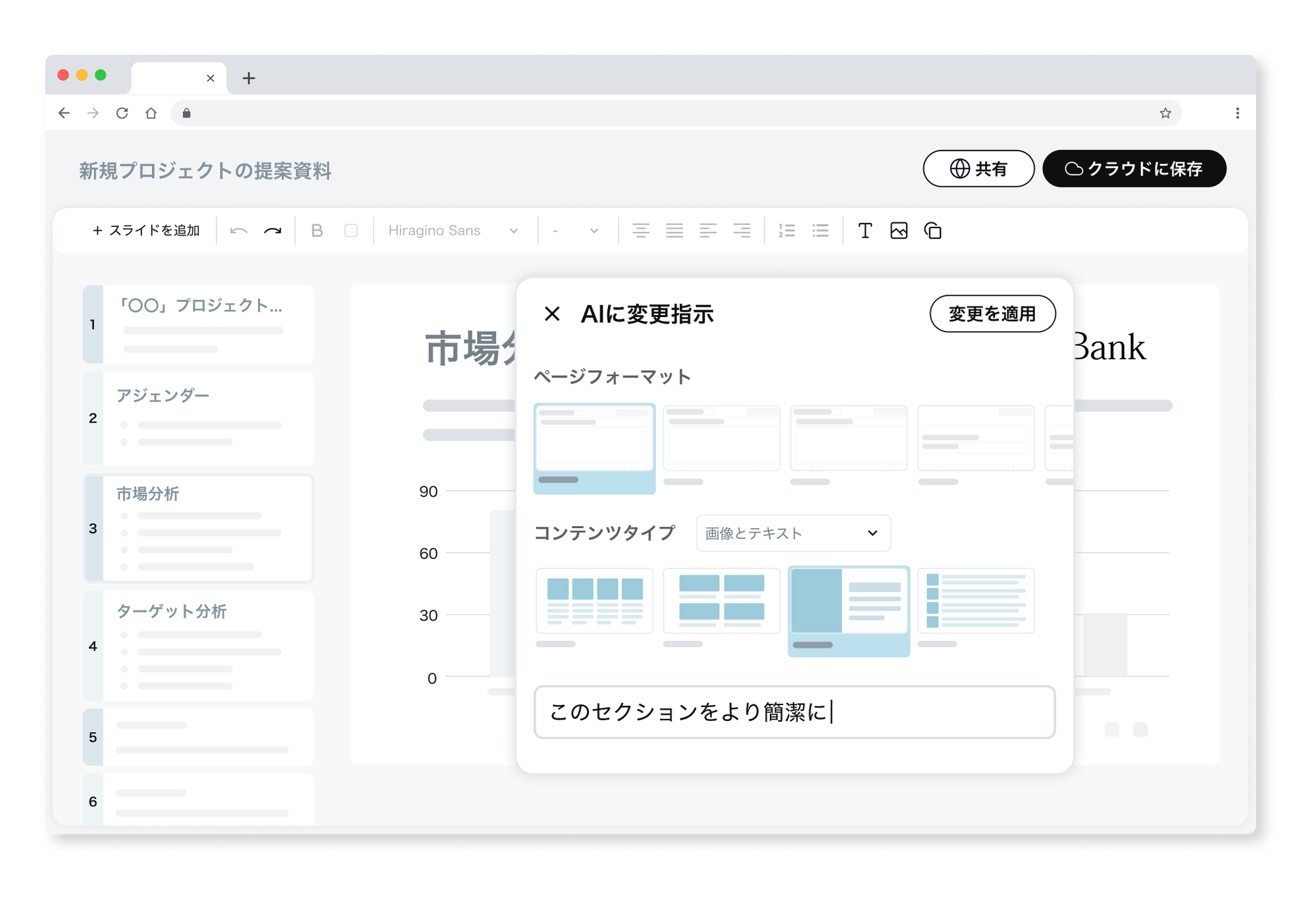Open the browser overflow menu
The width and height of the screenshot is (1316, 903).
pos(1236,112)
